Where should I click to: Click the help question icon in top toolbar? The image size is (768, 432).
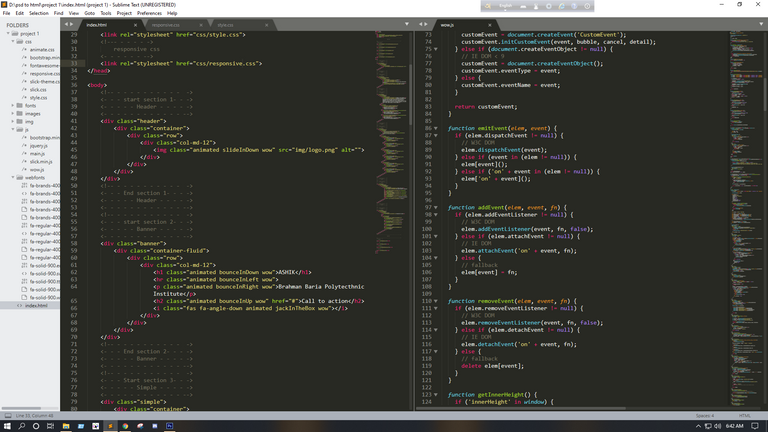point(574,6)
